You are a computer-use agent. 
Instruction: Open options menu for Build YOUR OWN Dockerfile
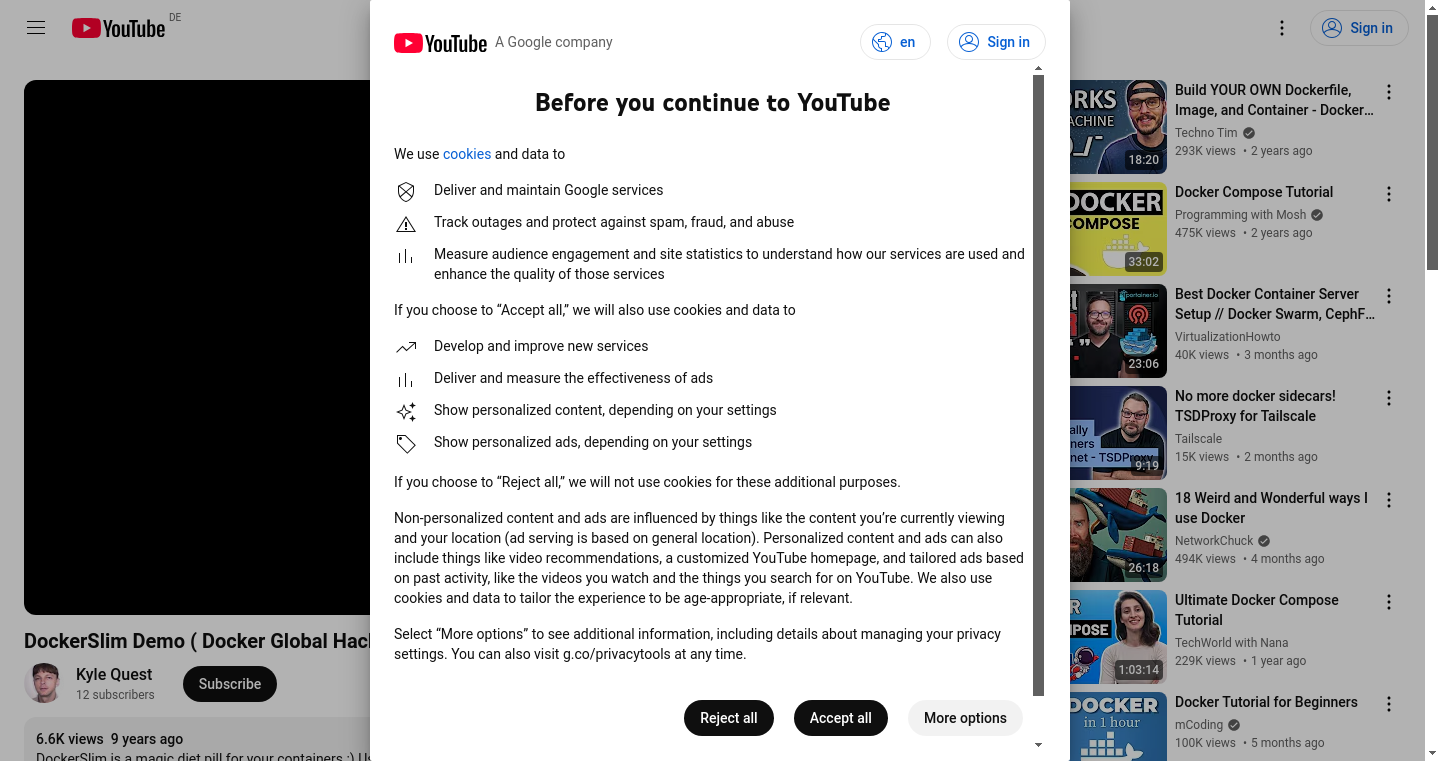[1388, 92]
